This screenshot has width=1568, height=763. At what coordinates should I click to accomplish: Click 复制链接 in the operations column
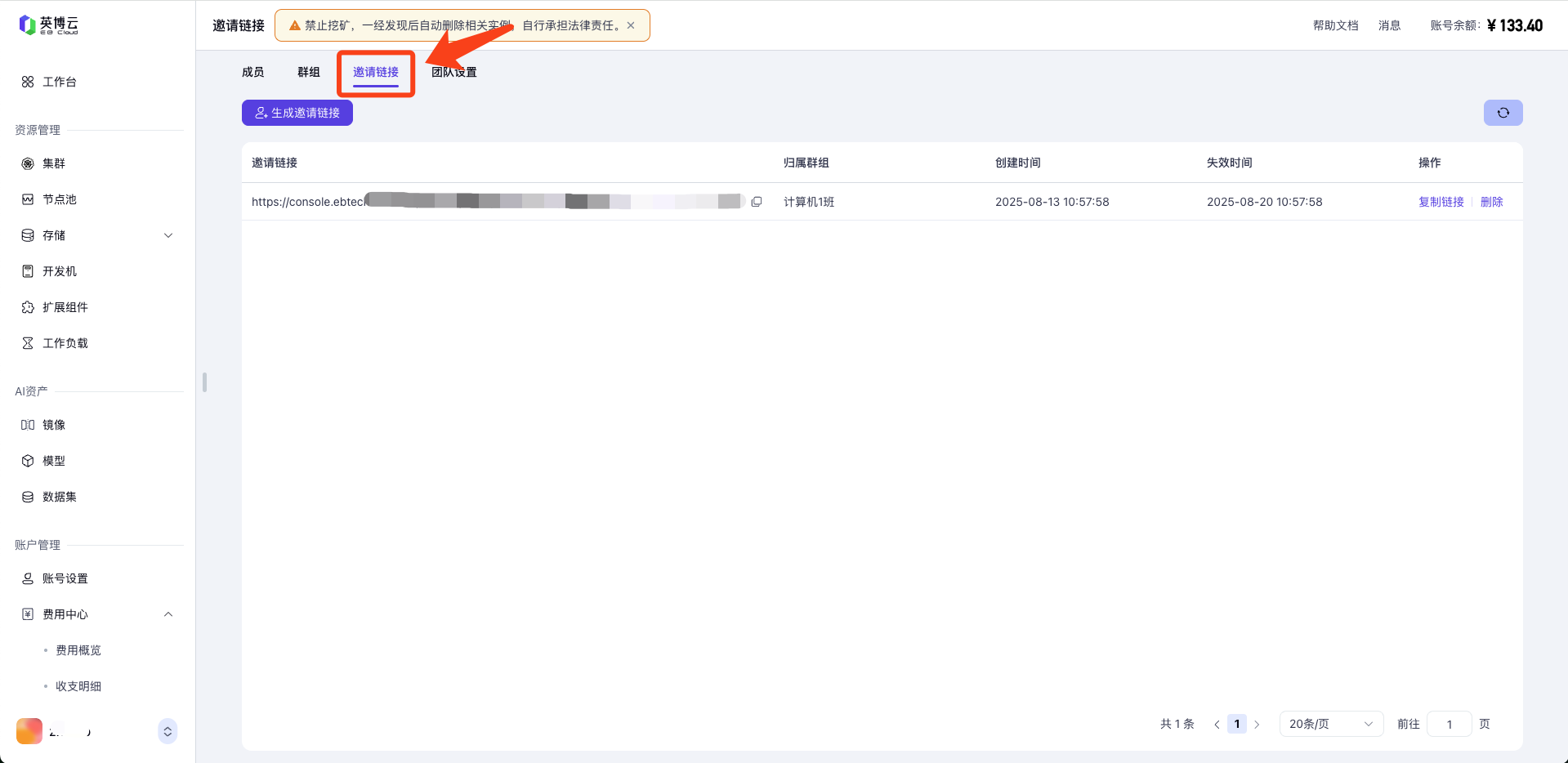[x=1441, y=202]
